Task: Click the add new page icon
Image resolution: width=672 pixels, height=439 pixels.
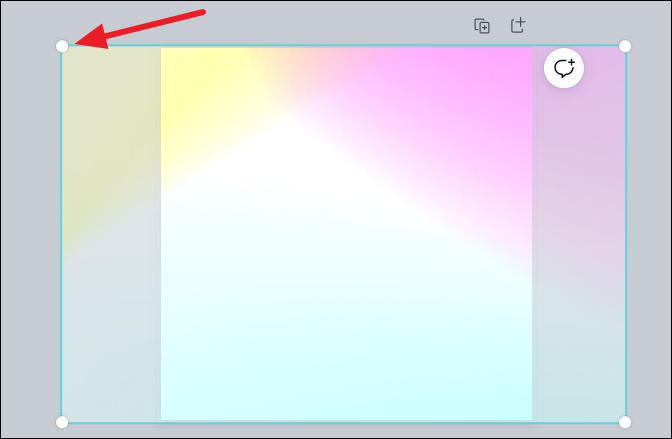Action: (518, 25)
